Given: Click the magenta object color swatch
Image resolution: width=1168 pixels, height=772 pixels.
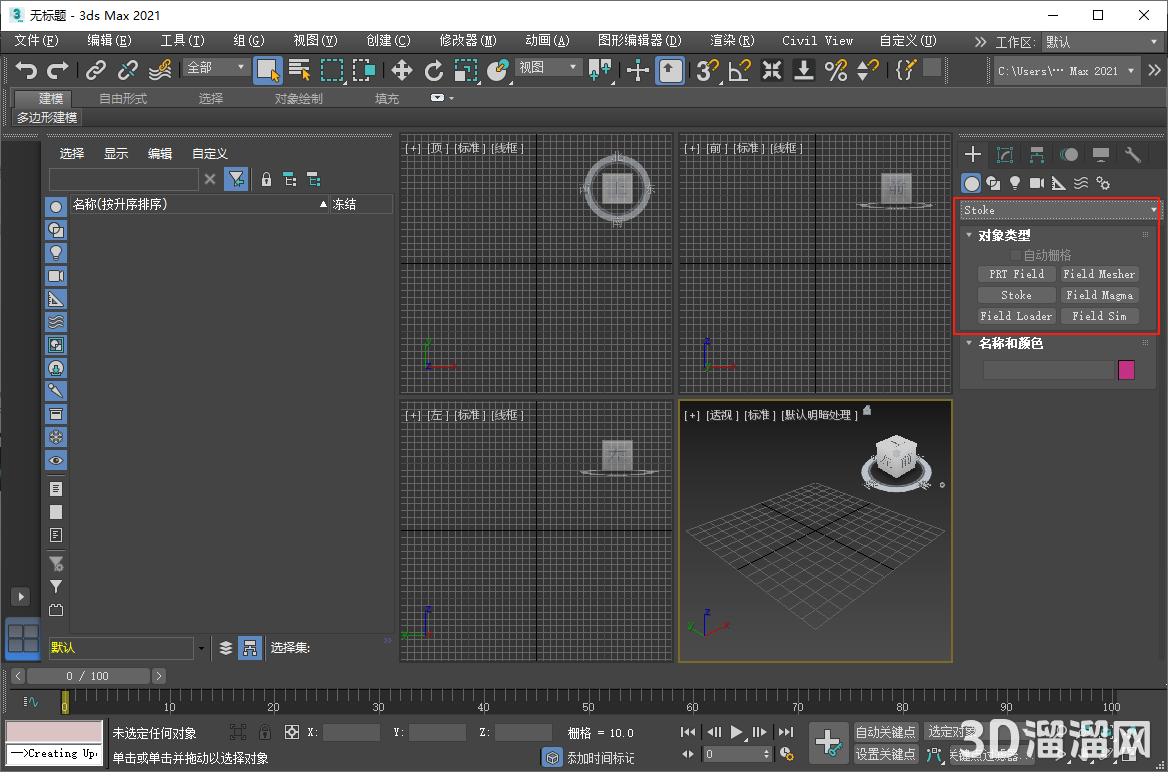Looking at the screenshot, I should tap(1126, 370).
